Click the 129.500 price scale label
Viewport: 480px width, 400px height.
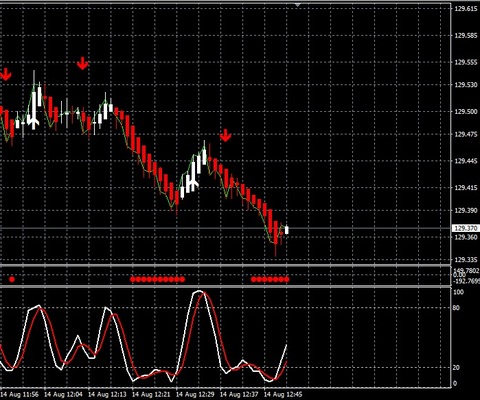(x=466, y=112)
